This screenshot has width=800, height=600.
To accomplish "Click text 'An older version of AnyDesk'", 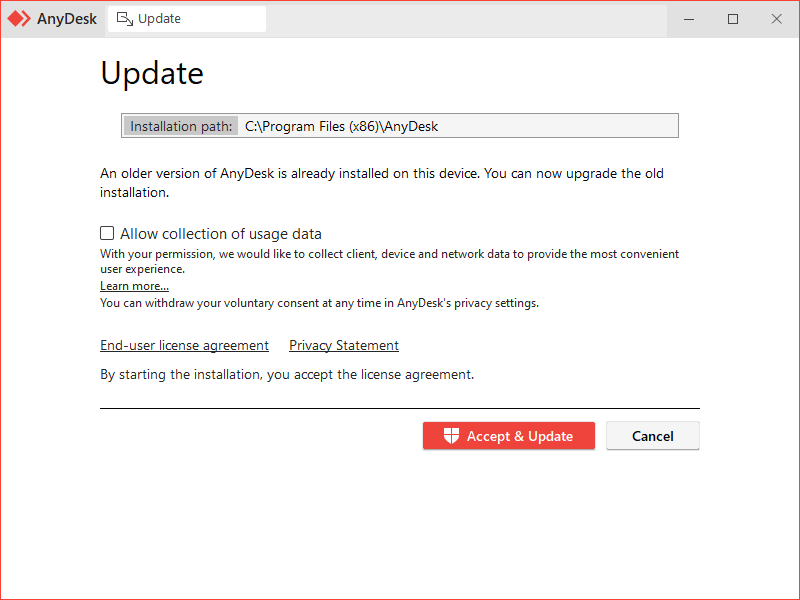I will 187,173.
